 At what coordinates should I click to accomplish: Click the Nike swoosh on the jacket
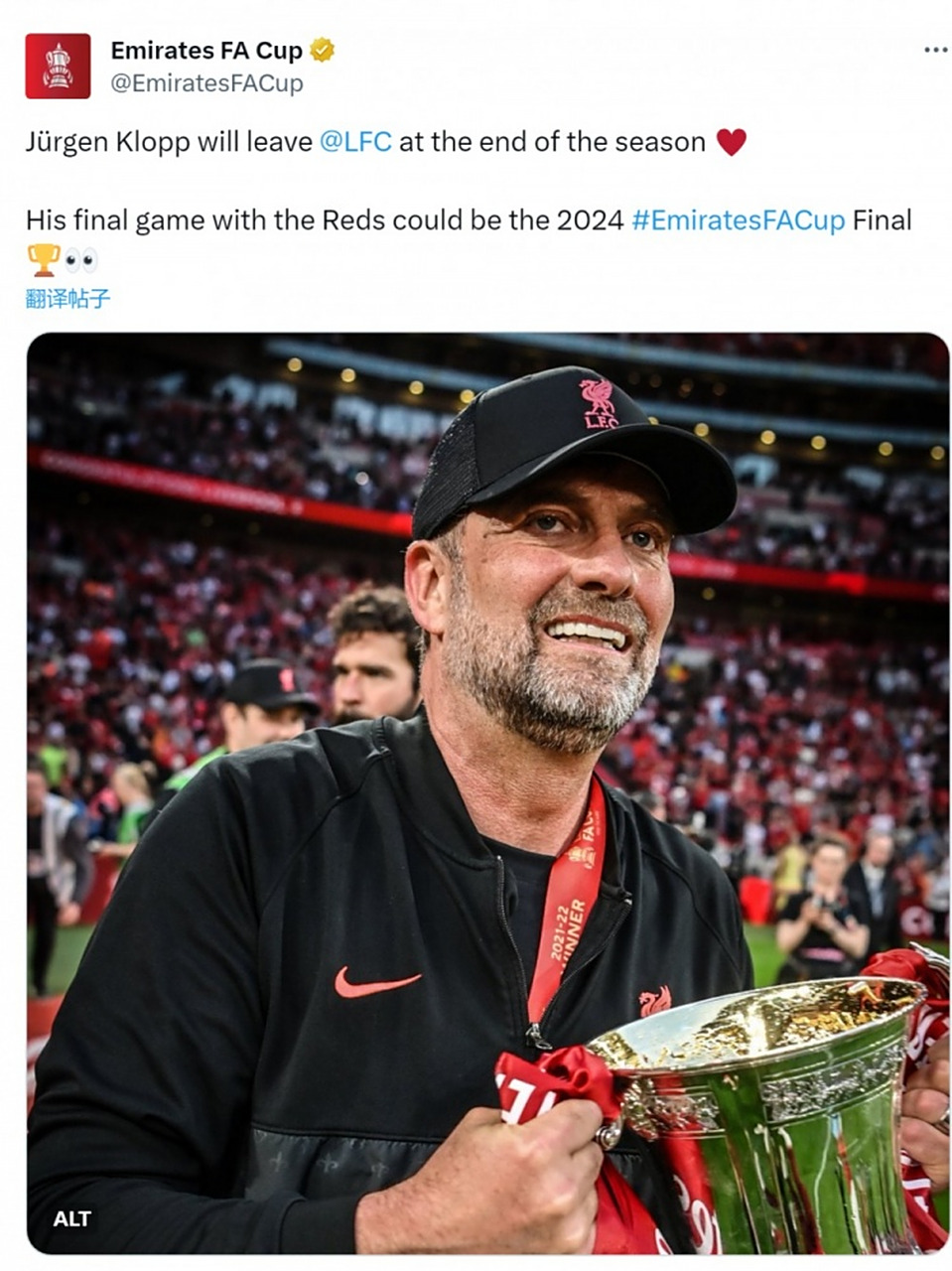376,983
